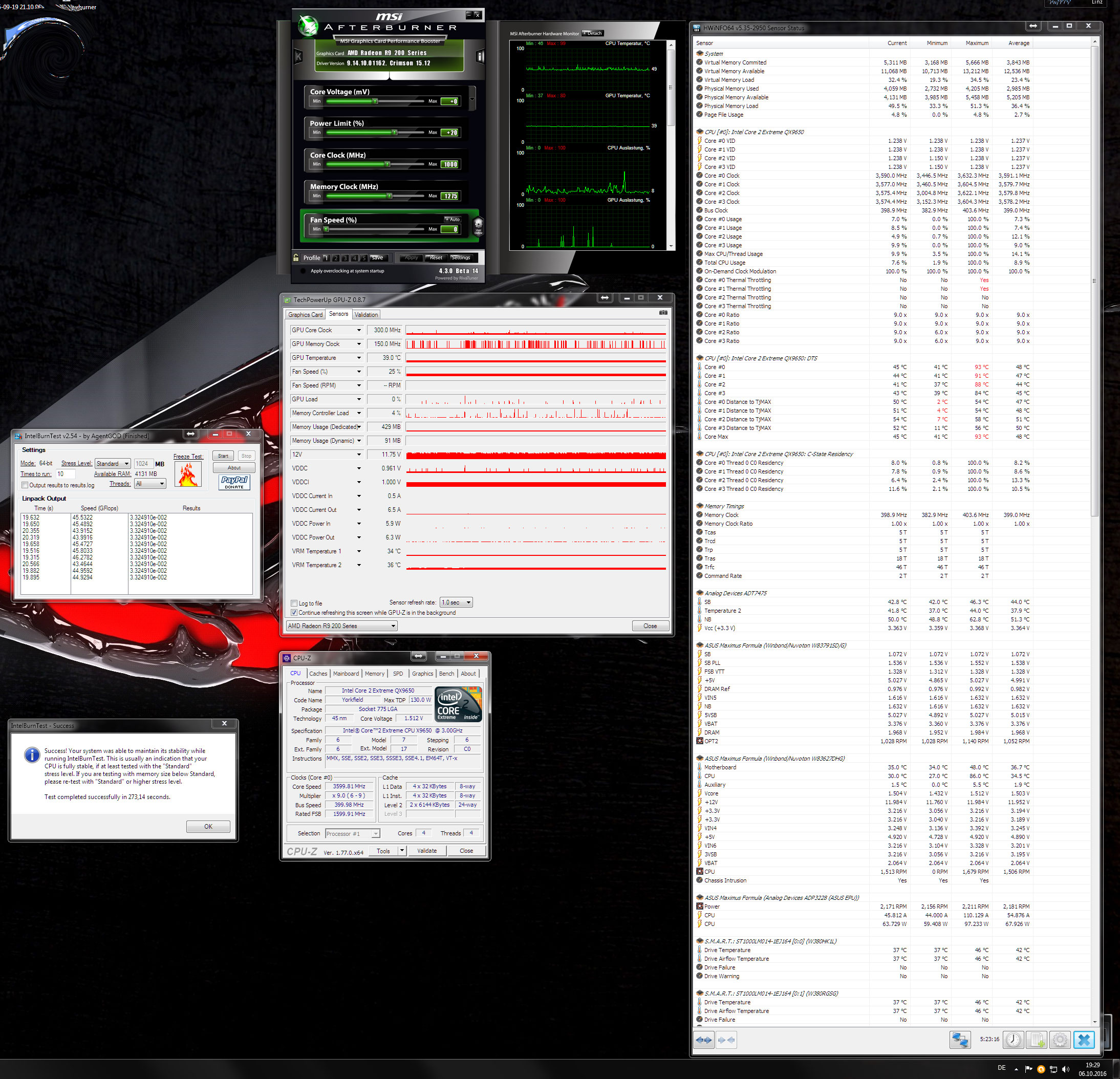Click Start in IntelBurnTest
The image size is (1120, 1079).
223,456
